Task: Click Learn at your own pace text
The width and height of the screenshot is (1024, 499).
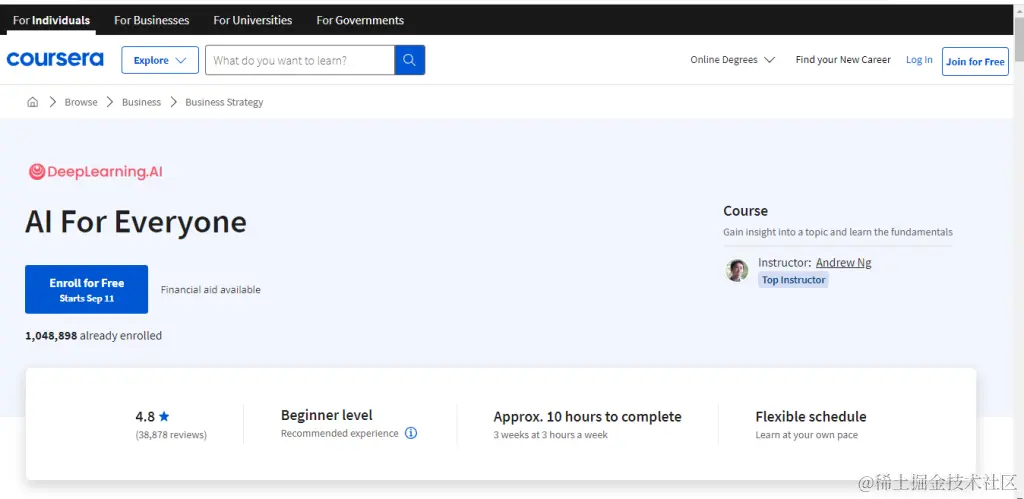Action: [807, 434]
